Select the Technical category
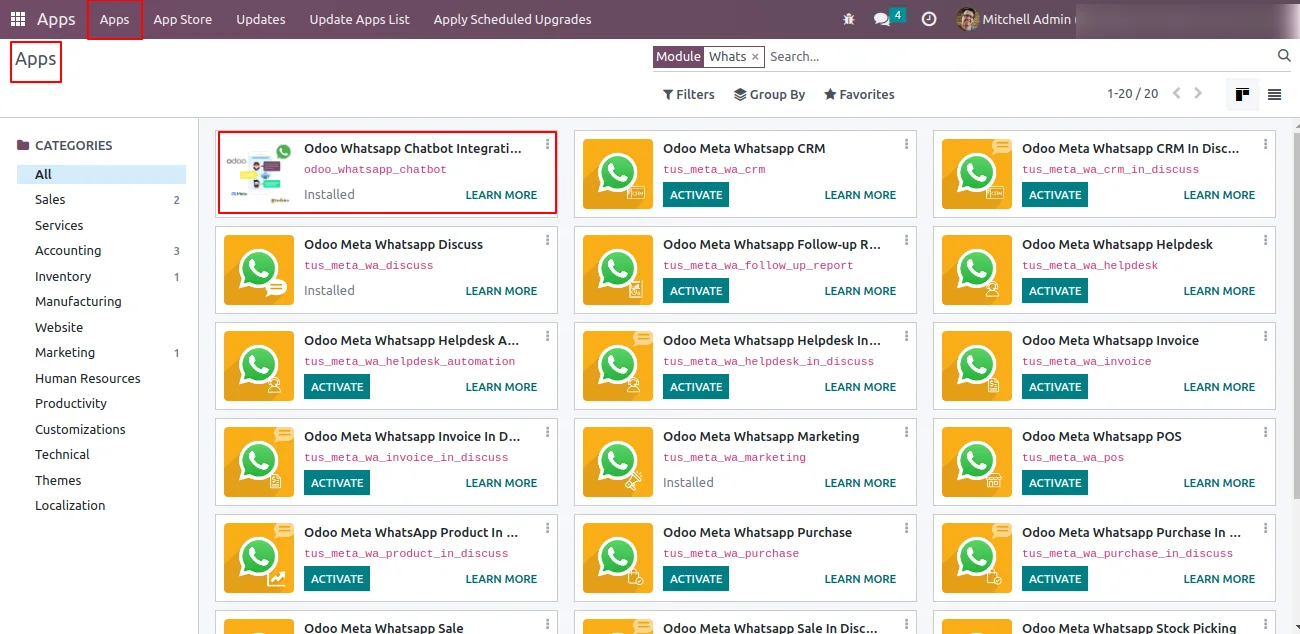The width and height of the screenshot is (1300, 634). (x=101, y=455)
